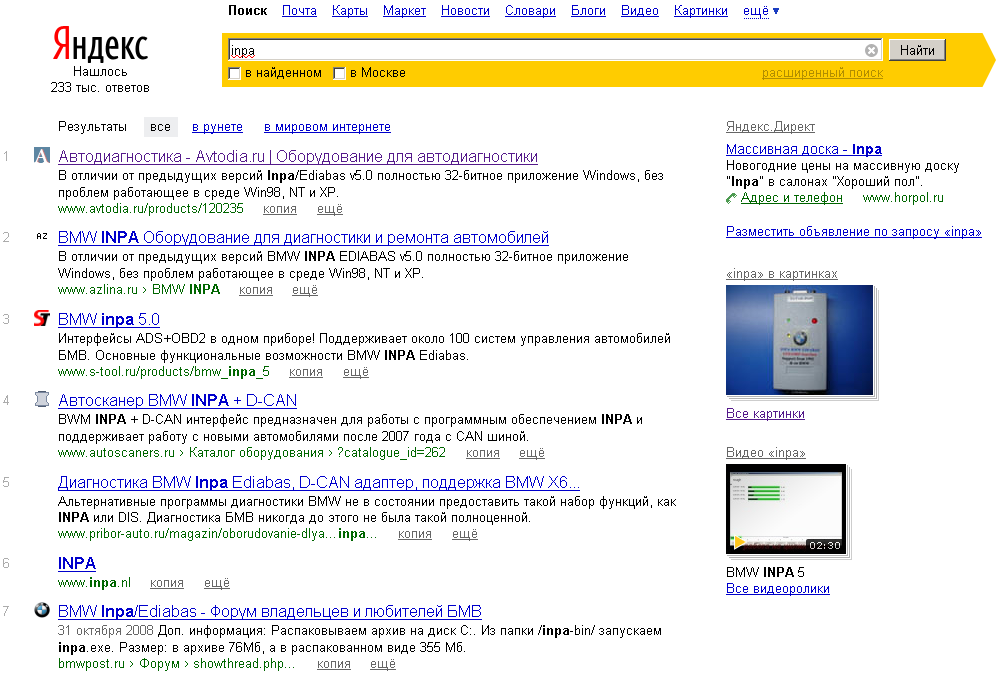Click the BMW logo favicon beside the forum result
Screen dimensions: 998x678
pyautogui.click(x=41, y=610)
